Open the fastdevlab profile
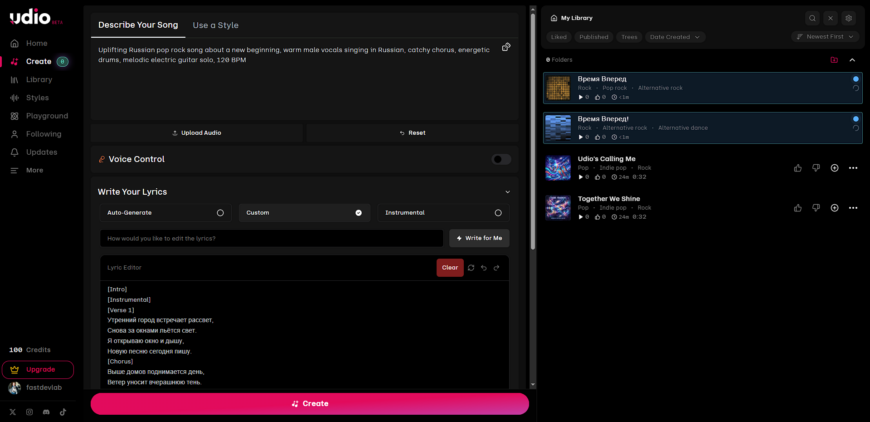This screenshot has height=422, width=870. pos(34,388)
